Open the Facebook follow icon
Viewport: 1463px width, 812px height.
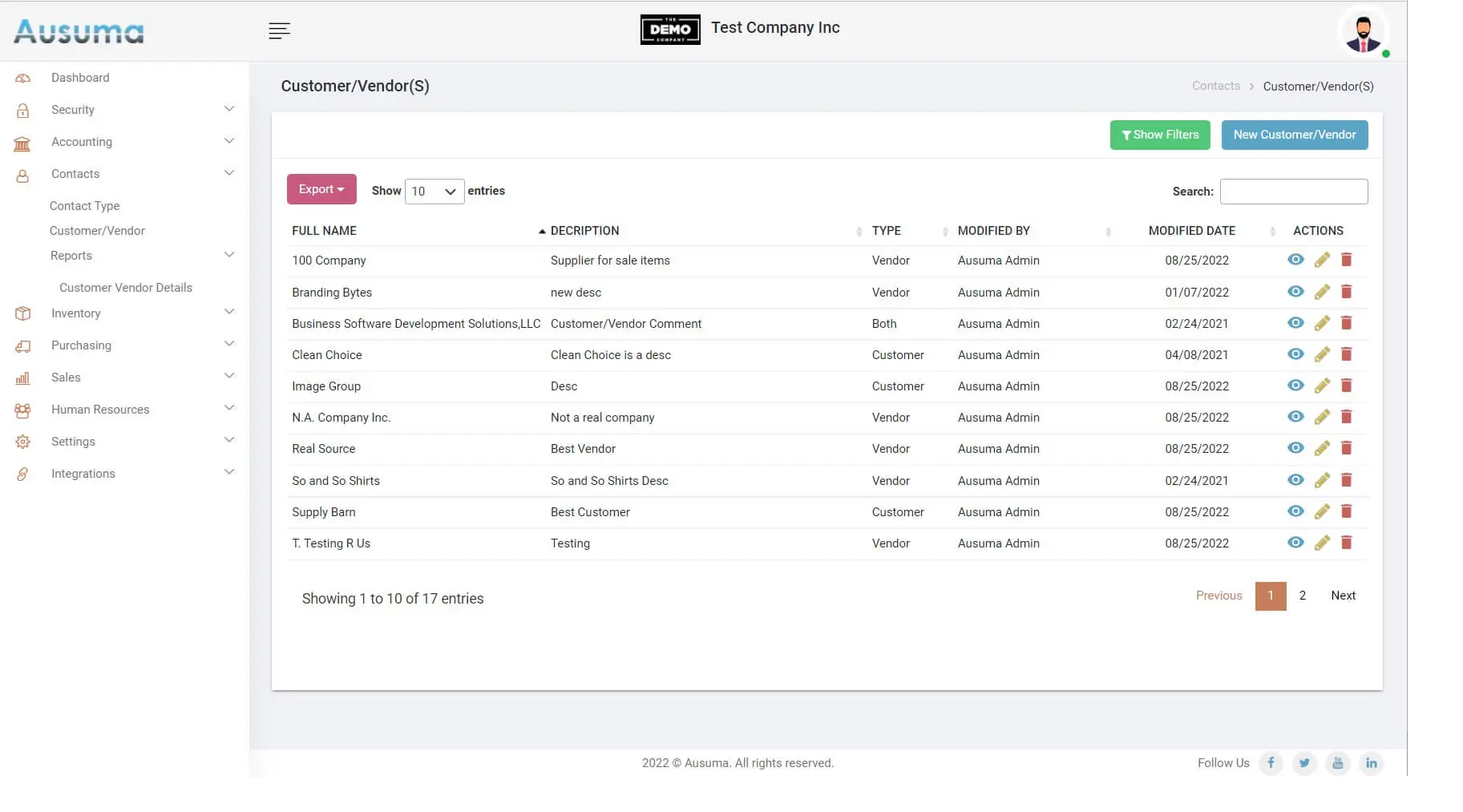point(1271,763)
